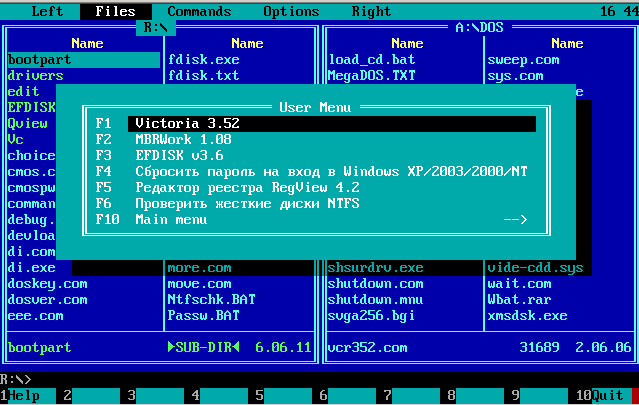Select Ntfschk.BAT file
The image size is (639, 405).
[x=212, y=300]
